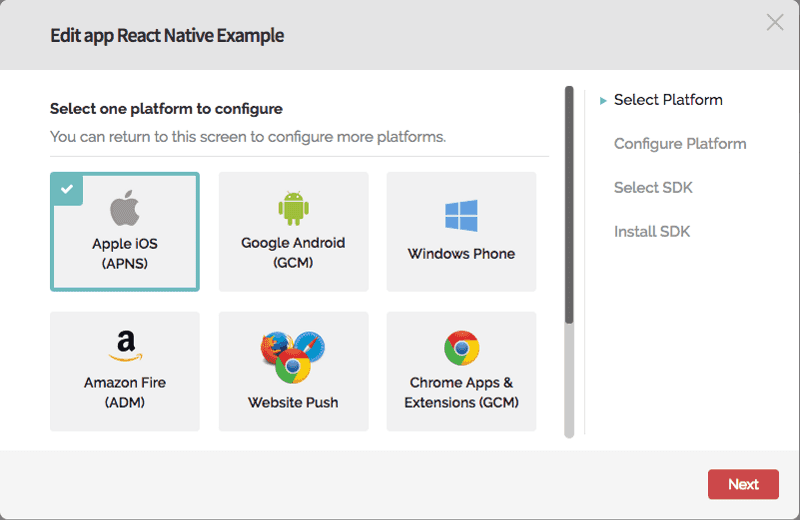Choose Chrome Apps & Extensions (GCM) label

[461, 392]
